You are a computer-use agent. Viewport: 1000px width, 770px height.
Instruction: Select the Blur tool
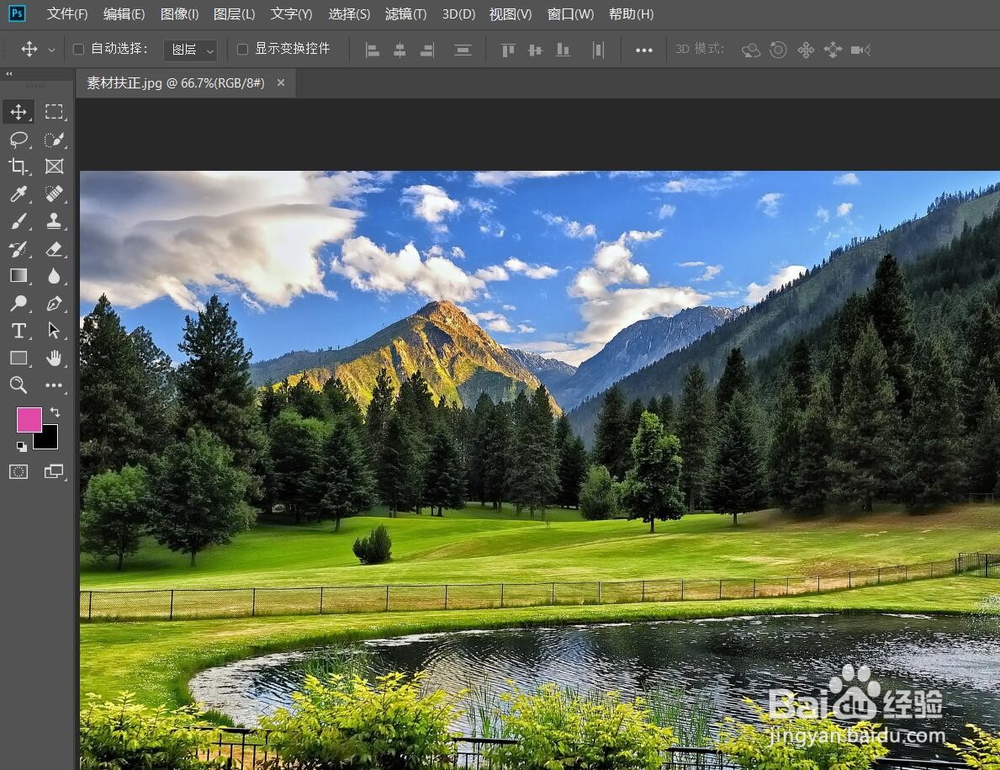[54, 276]
